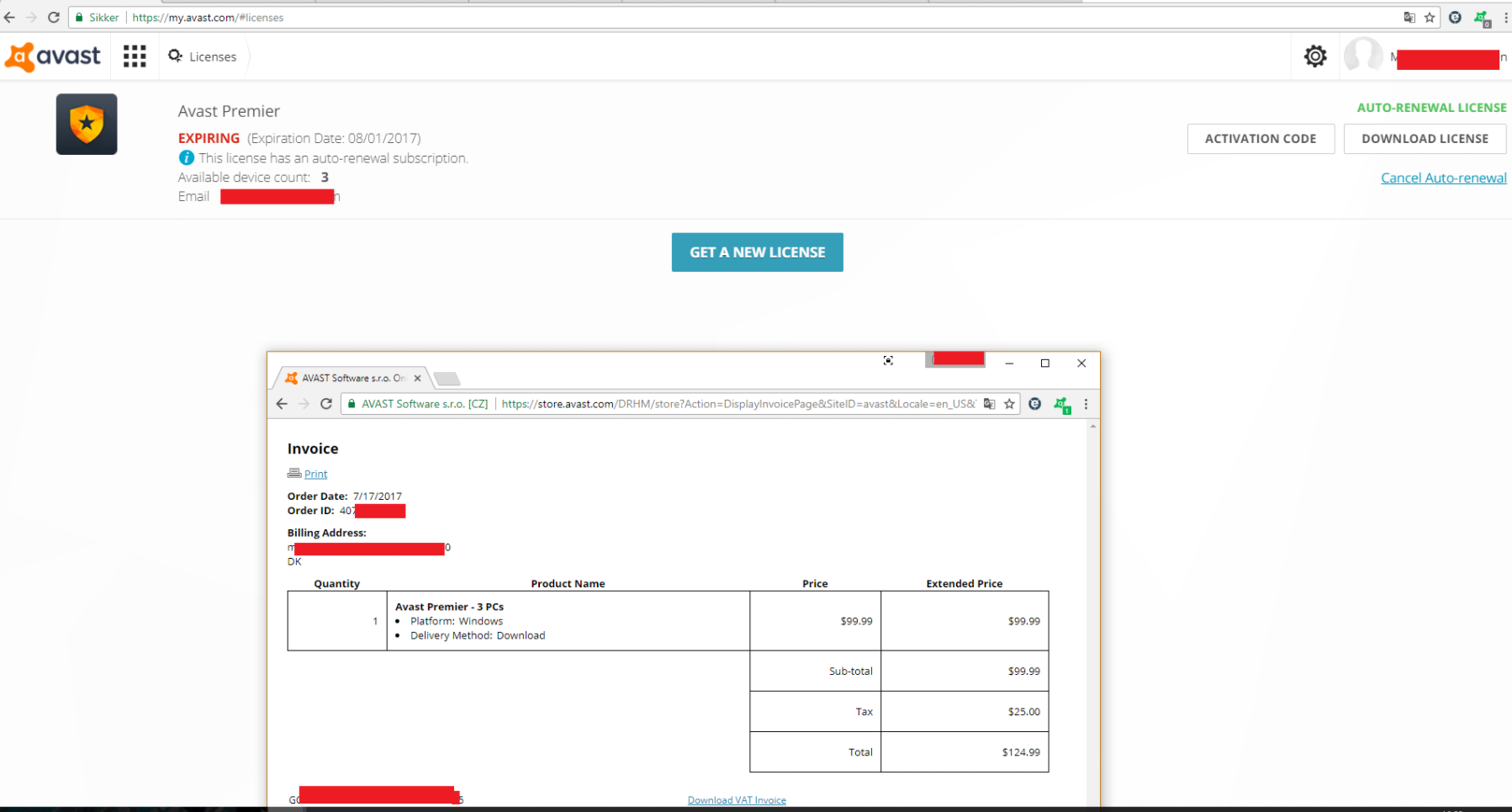This screenshot has height=812, width=1512.
Task: Maximize the invoice window
Action: tap(1045, 364)
